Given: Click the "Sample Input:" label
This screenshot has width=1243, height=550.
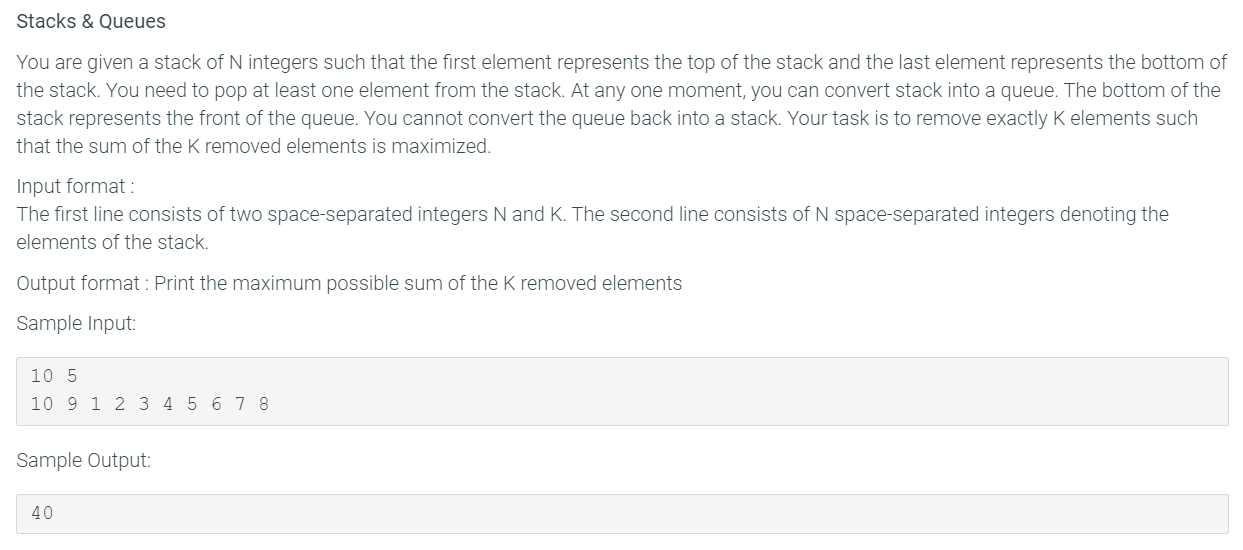Looking at the screenshot, I should point(76,324).
